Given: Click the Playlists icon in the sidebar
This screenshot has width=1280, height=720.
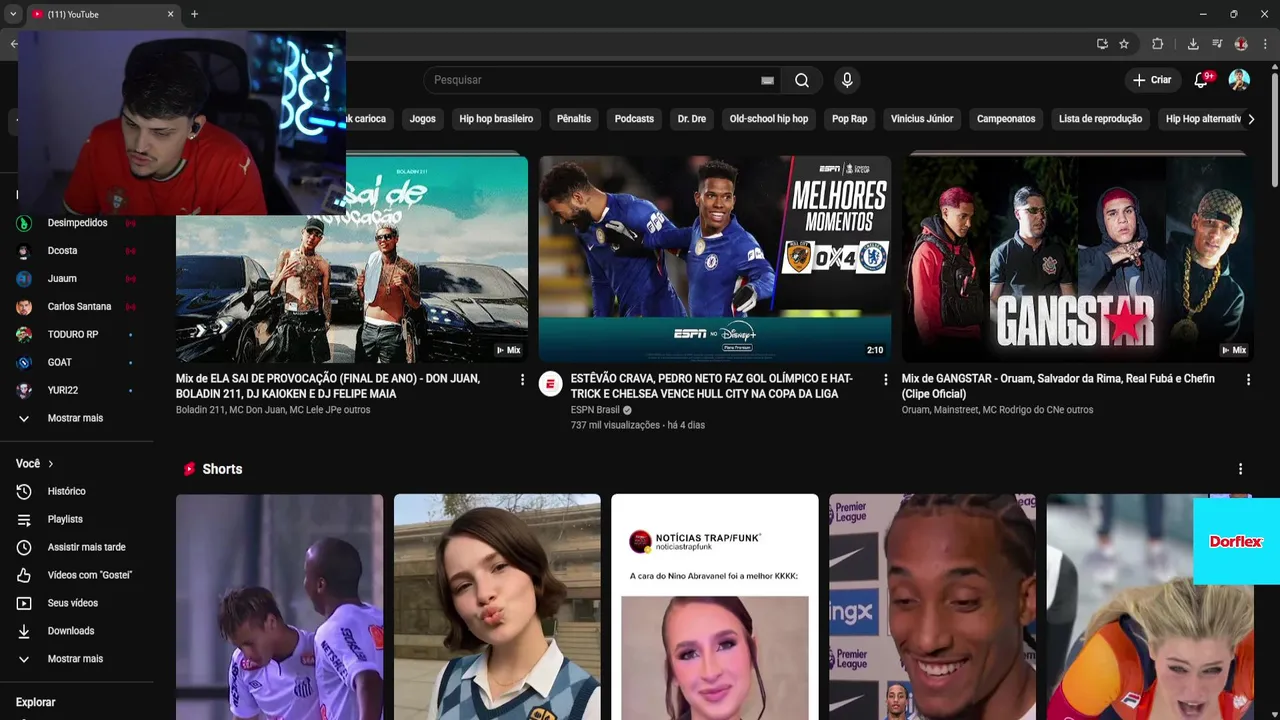Looking at the screenshot, I should [24, 519].
